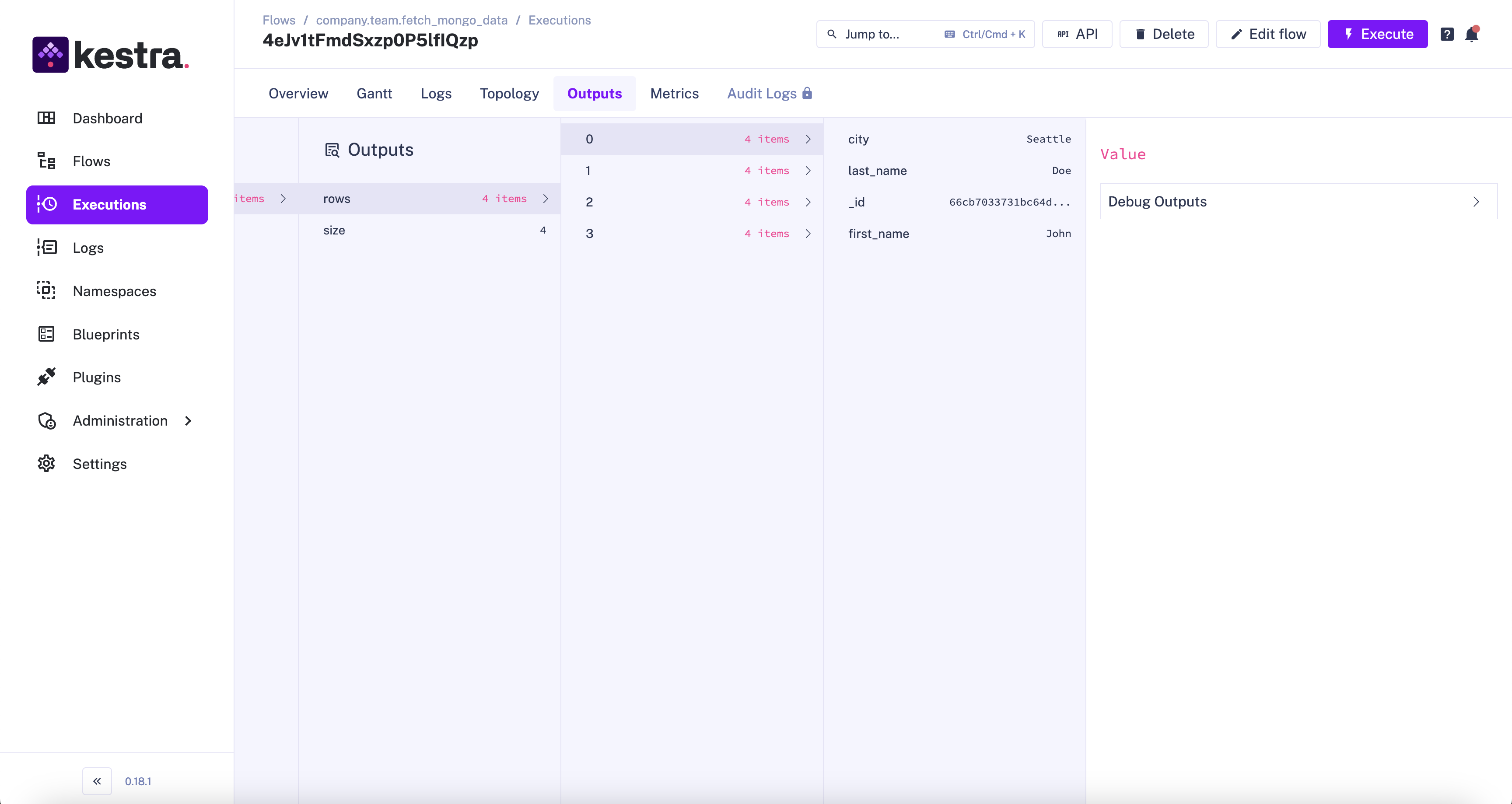Open notifications bell icon
The height and width of the screenshot is (804, 1512).
click(x=1471, y=34)
